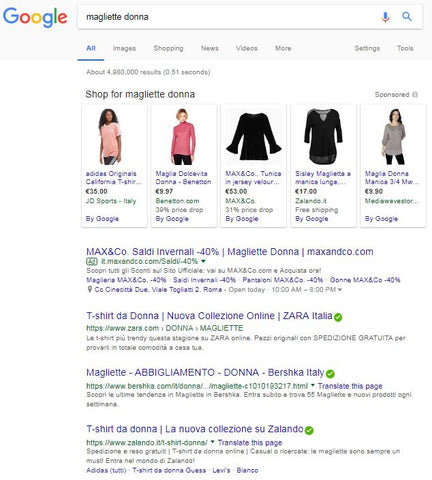Click green verified badge next to ZARA Italia
Screen dimensions: 432x480
[x=338, y=317]
